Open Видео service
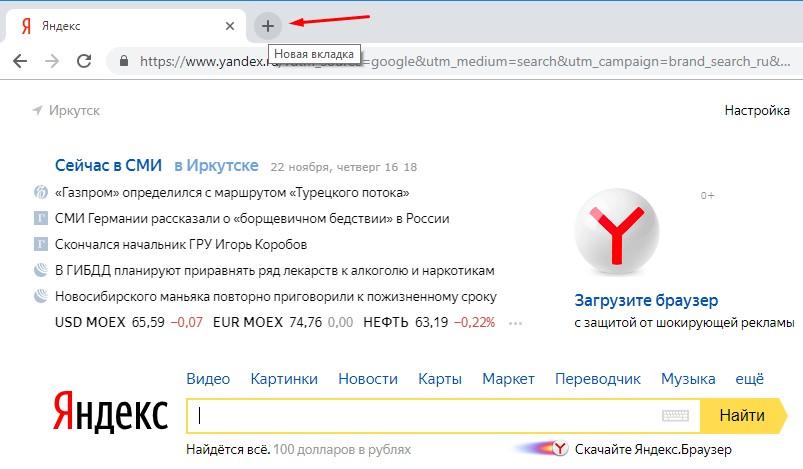Image resolution: width=803 pixels, height=469 pixels. 208,379
